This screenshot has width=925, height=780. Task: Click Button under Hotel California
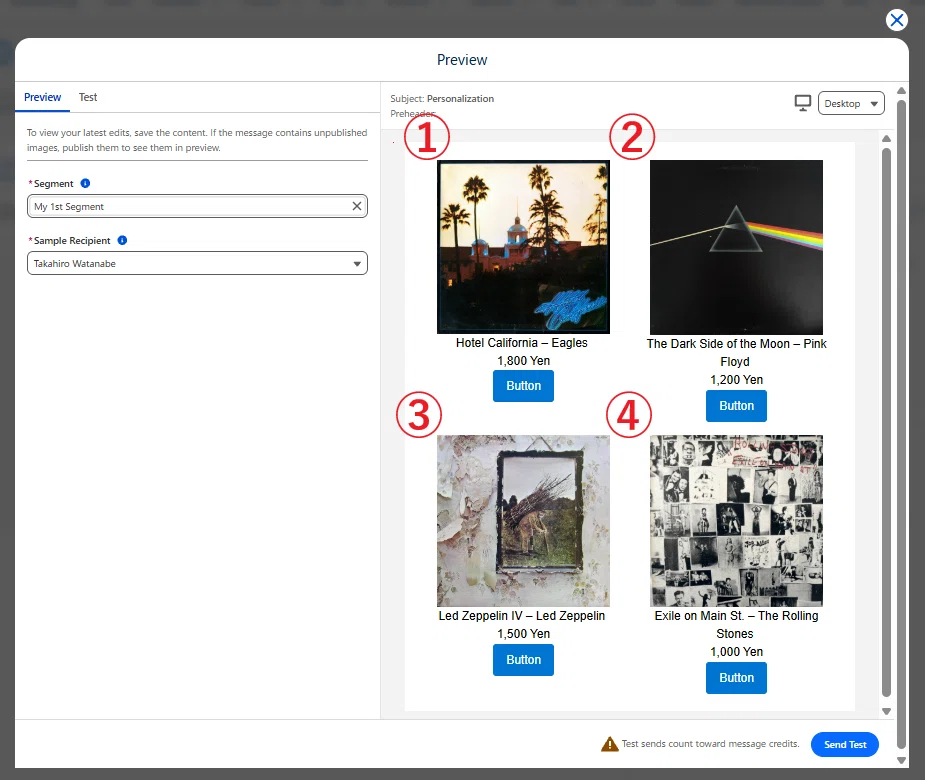point(523,386)
